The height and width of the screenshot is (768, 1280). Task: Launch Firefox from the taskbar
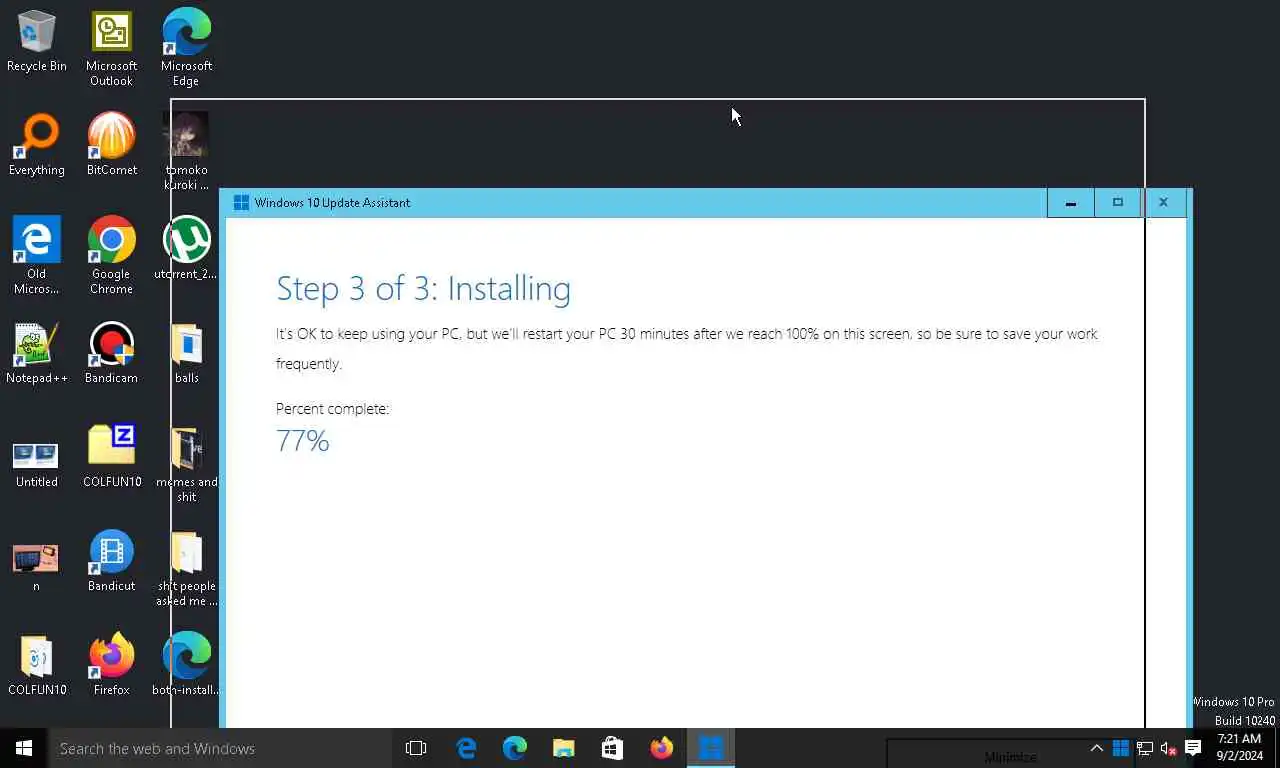(662, 748)
